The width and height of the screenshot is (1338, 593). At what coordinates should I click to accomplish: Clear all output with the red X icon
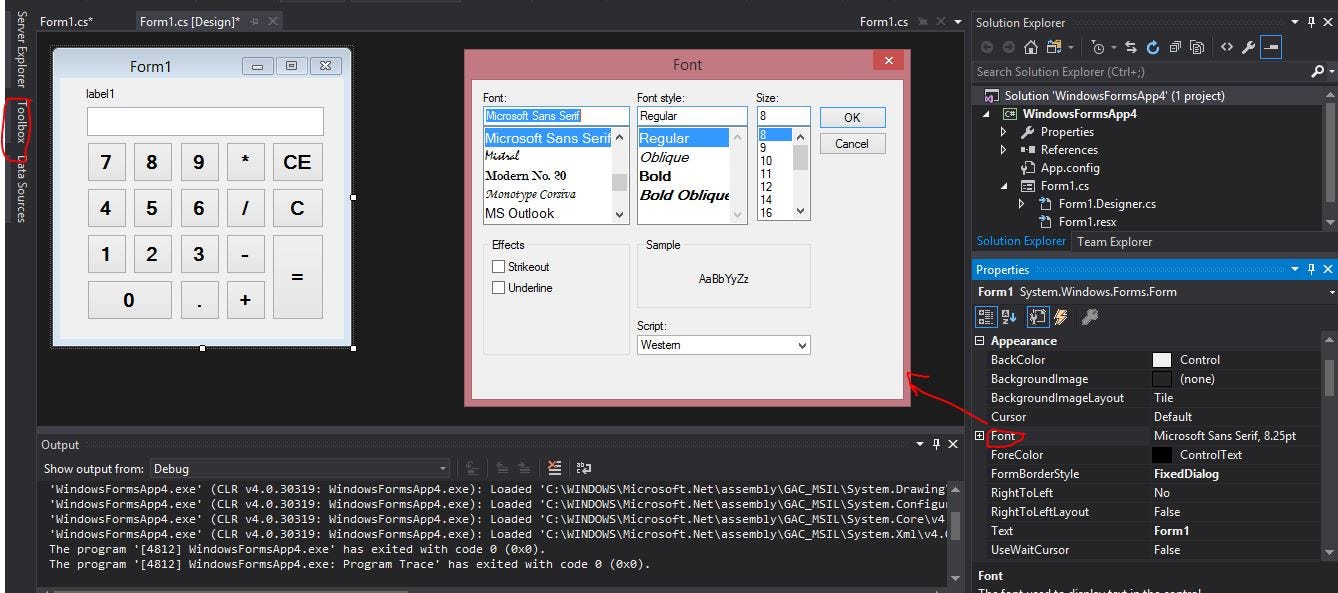click(x=555, y=468)
